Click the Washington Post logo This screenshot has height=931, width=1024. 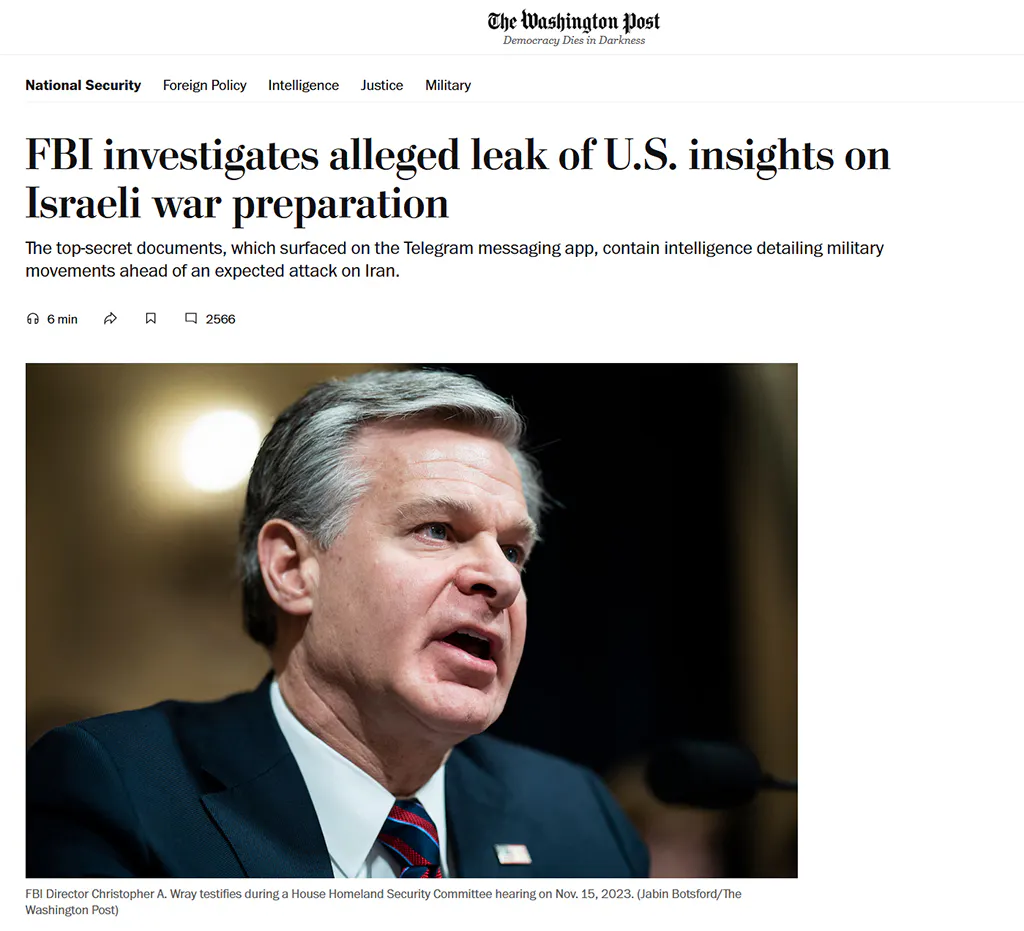coord(573,21)
